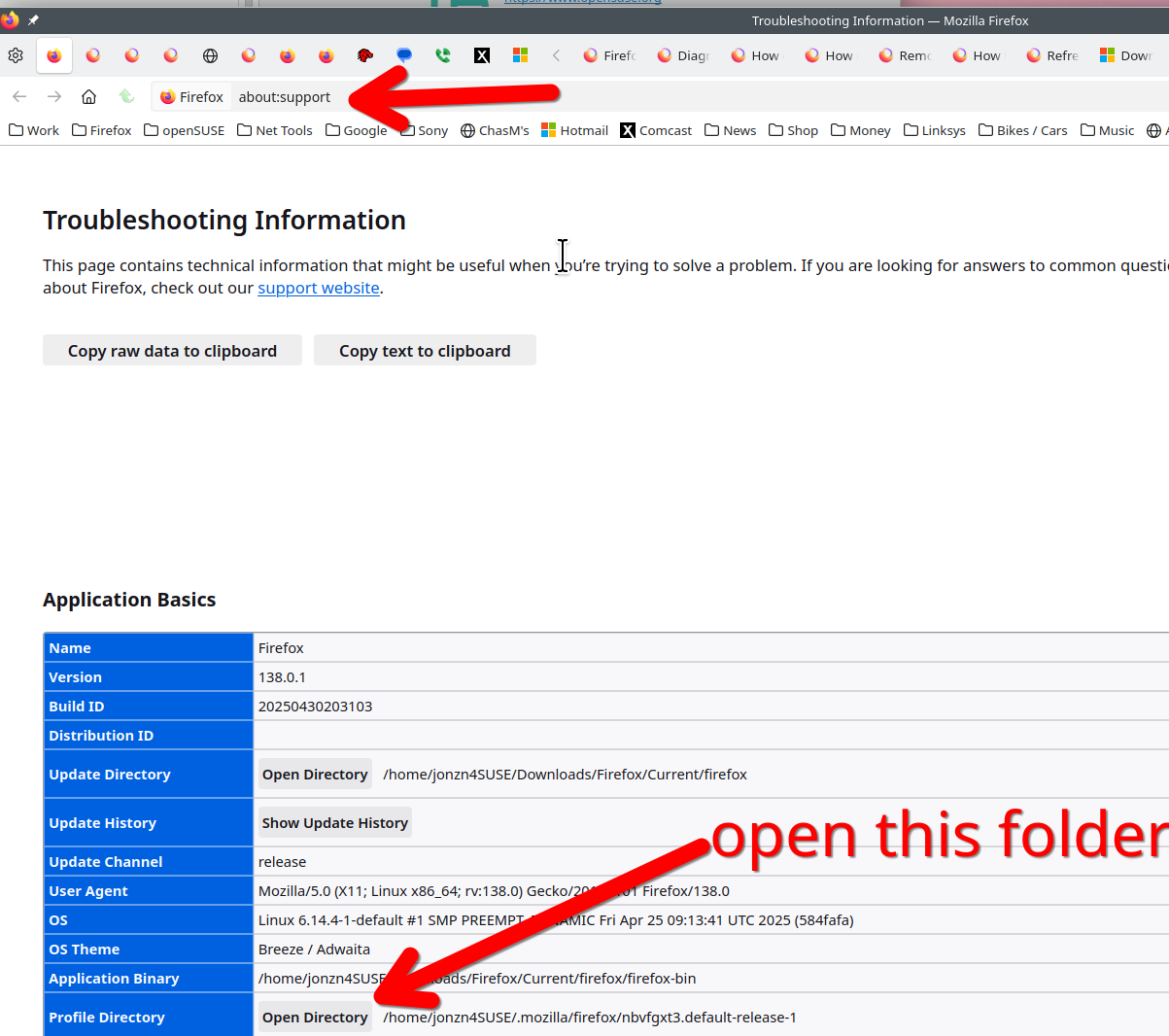Click the 'Troubleshooting Information' page heading
The height and width of the screenshot is (1036, 1169).
coord(224,221)
